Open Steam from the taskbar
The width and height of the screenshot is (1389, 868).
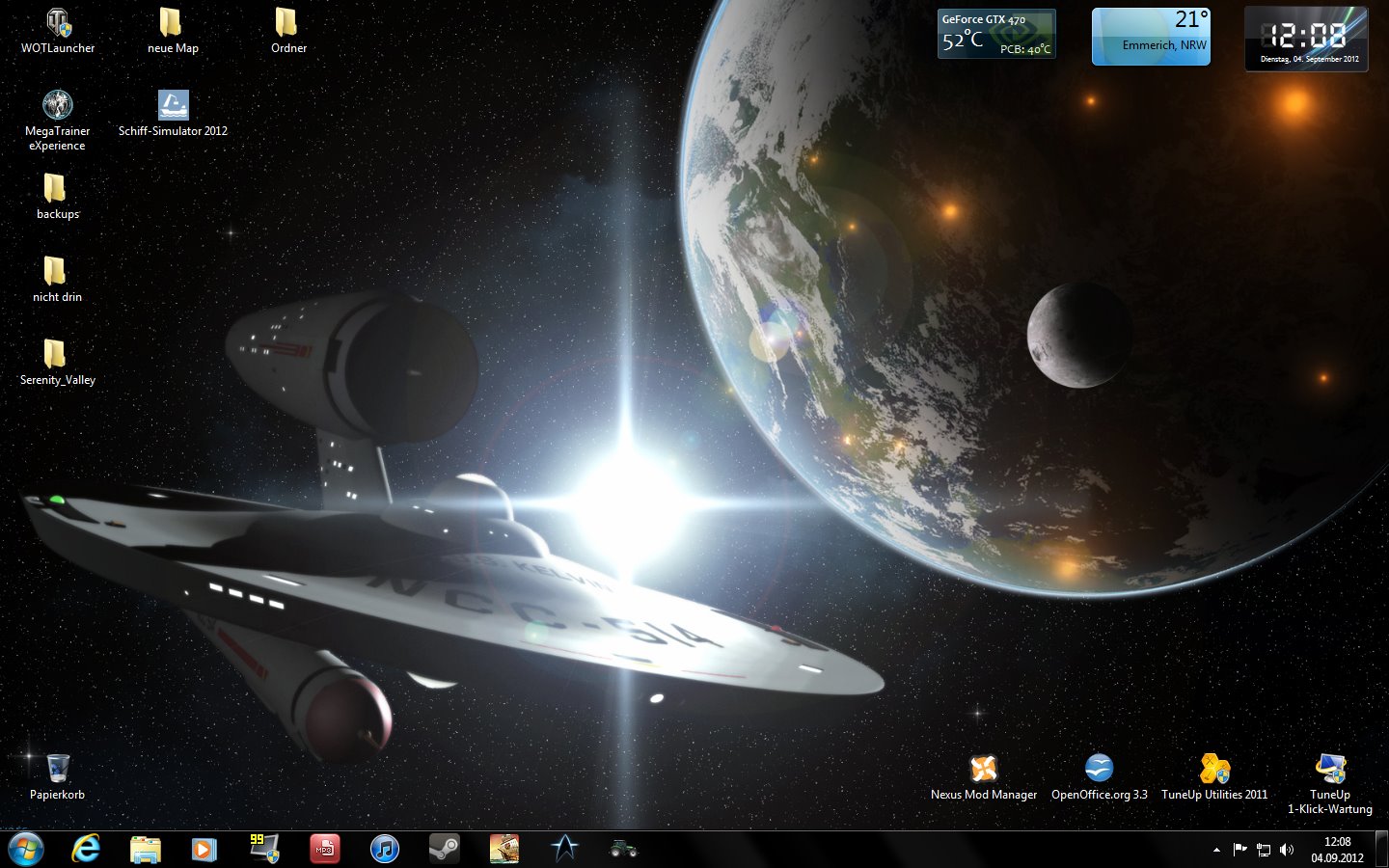pos(444,849)
